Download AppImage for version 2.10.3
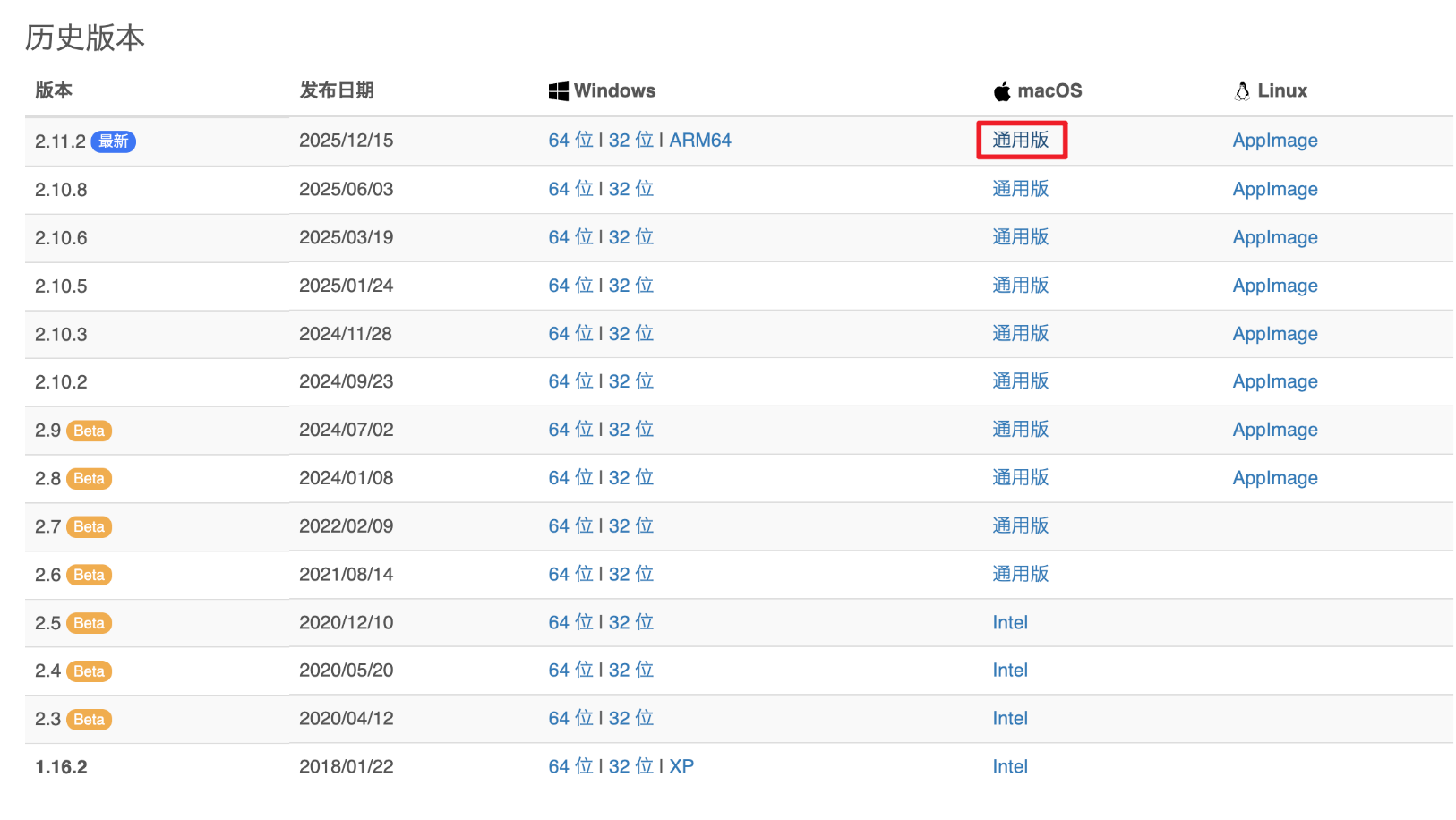The image size is (1456, 820). pos(1275,334)
